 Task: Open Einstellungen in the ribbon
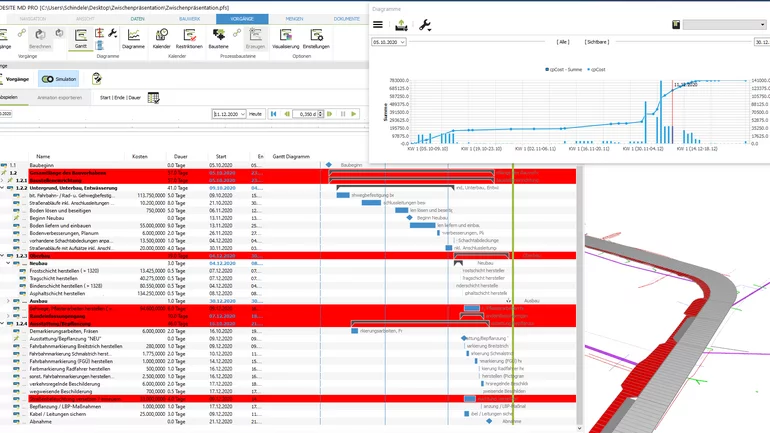[x=316, y=38]
